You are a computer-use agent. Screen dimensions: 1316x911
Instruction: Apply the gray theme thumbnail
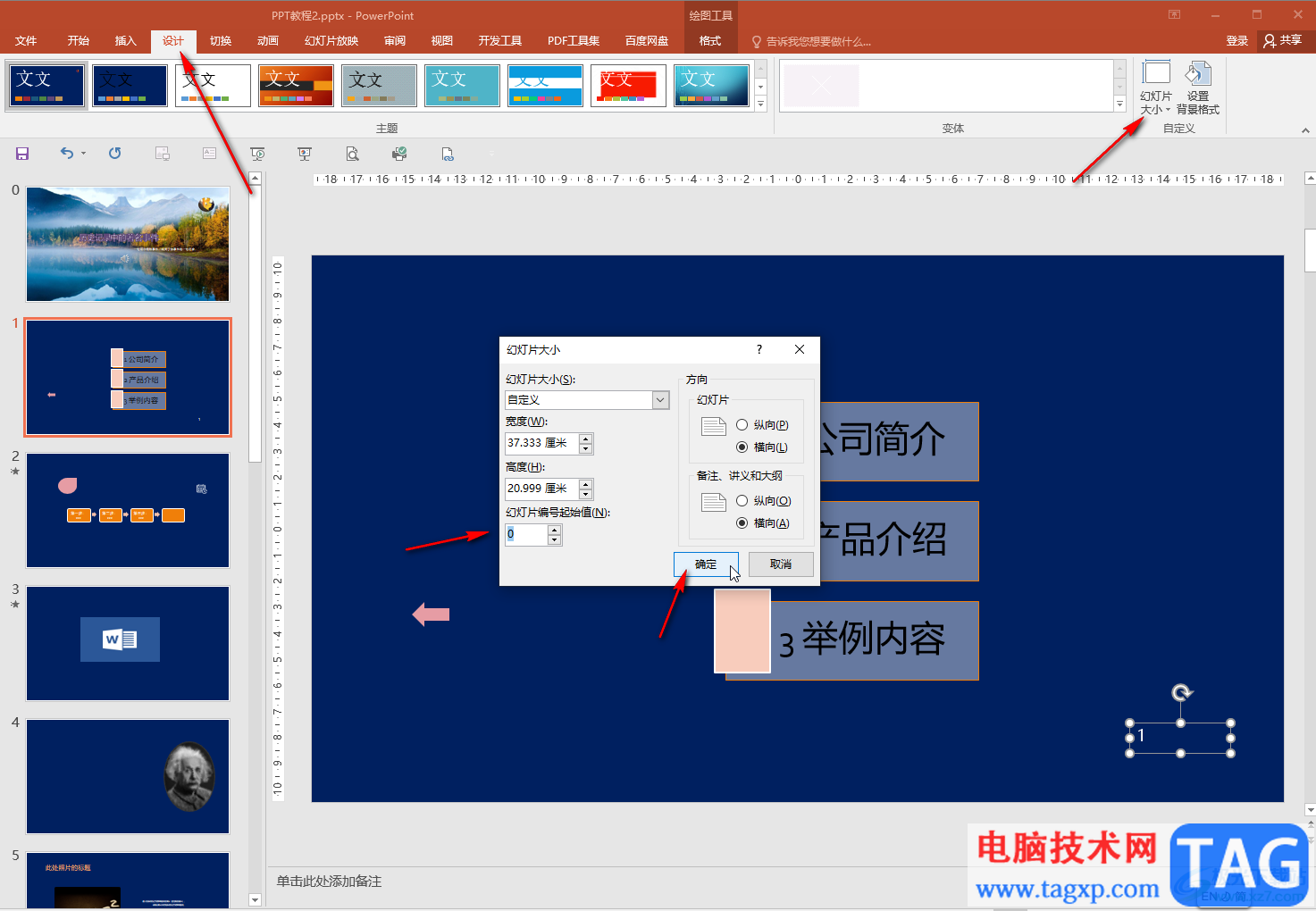point(379,86)
